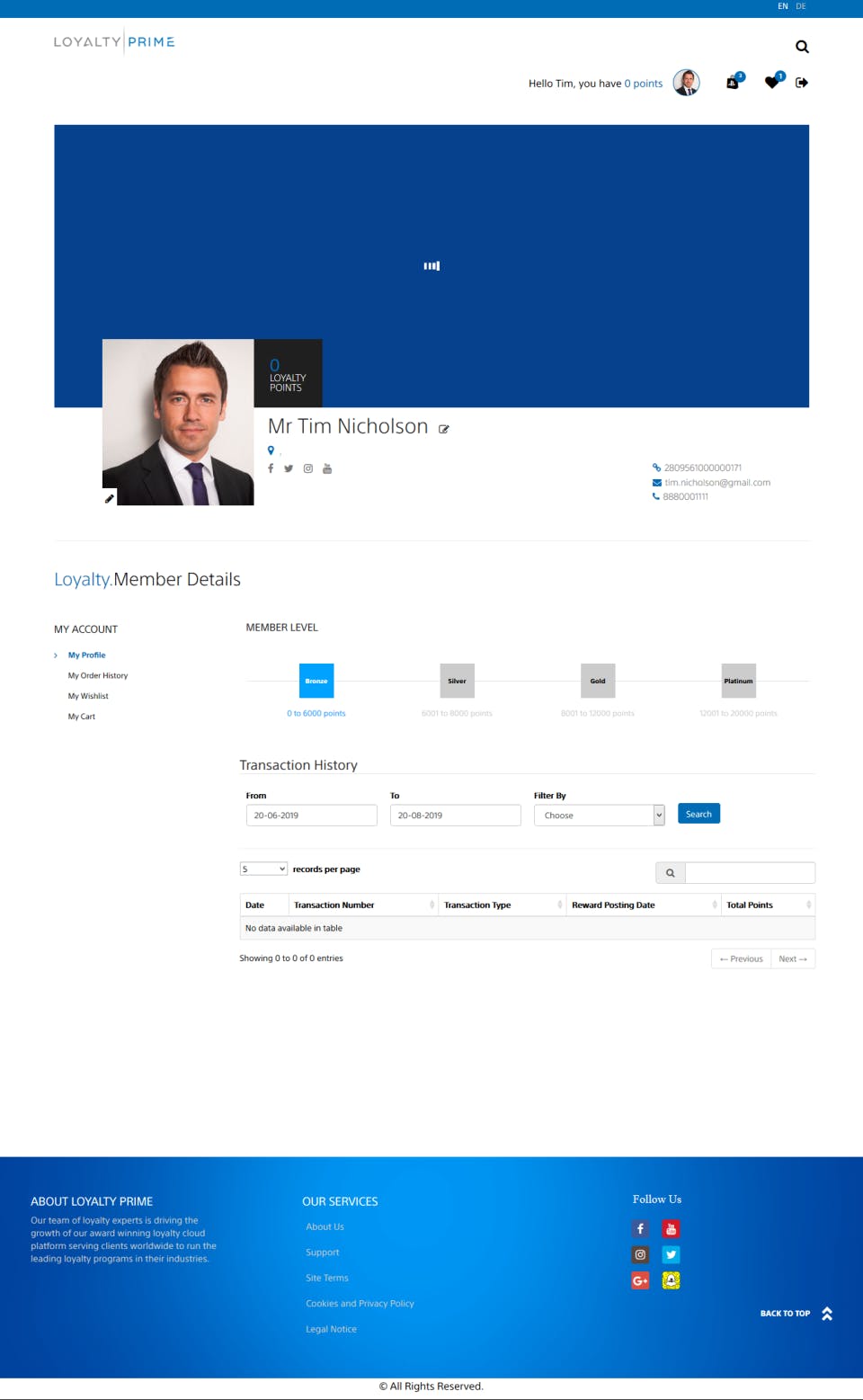Open the Twitter icon under profile name

click(x=289, y=468)
